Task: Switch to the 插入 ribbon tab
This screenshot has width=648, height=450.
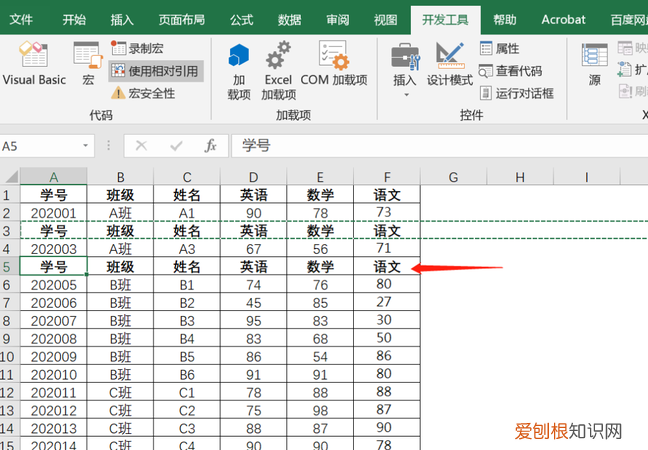Action: click(x=122, y=19)
